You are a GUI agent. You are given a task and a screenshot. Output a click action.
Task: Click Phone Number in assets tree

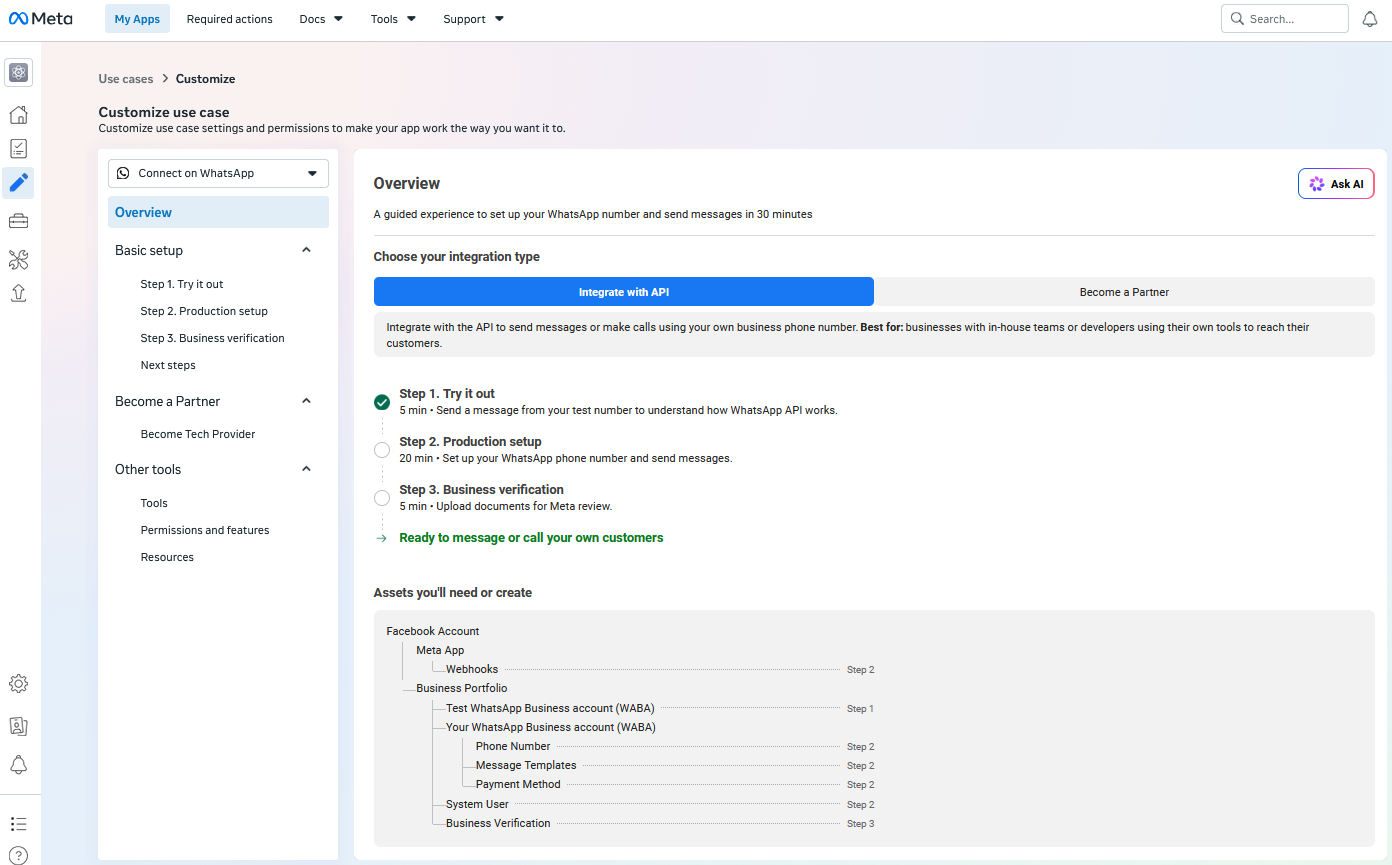pos(513,746)
